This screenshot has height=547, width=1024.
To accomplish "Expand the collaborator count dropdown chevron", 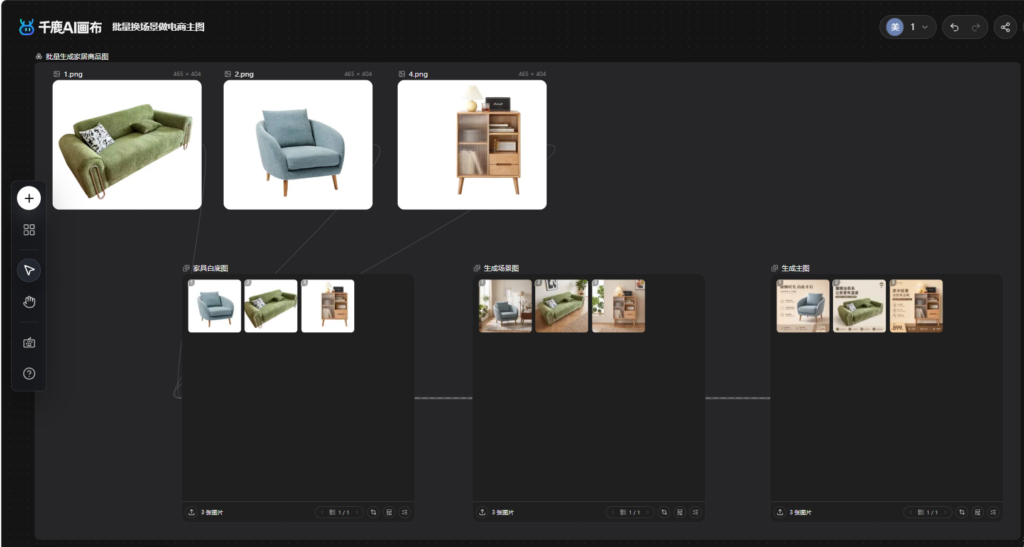I will click(925, 27).
